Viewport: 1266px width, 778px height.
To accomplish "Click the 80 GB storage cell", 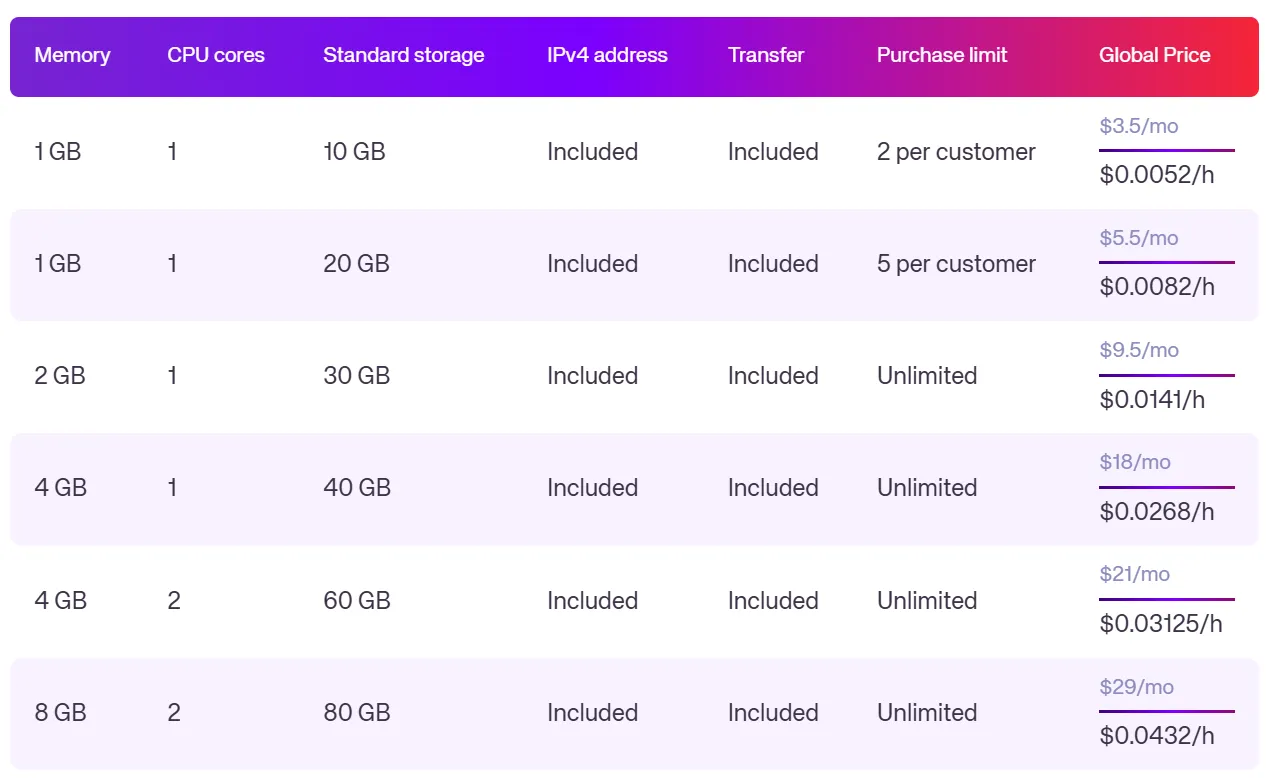I will pos(356,713).
